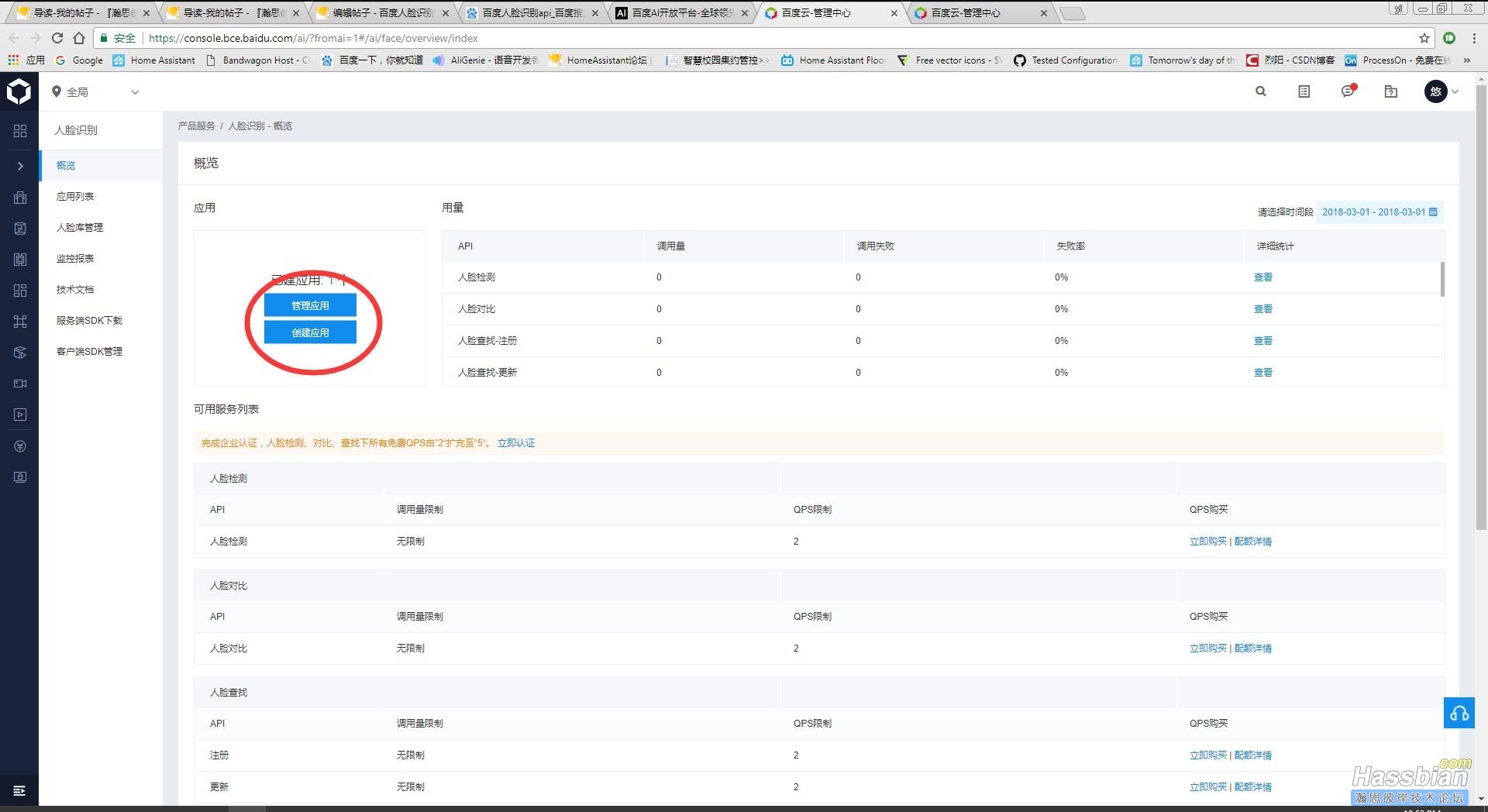Open the document list icon in header
The image size is (1488, 812).
click(1304, 91)
